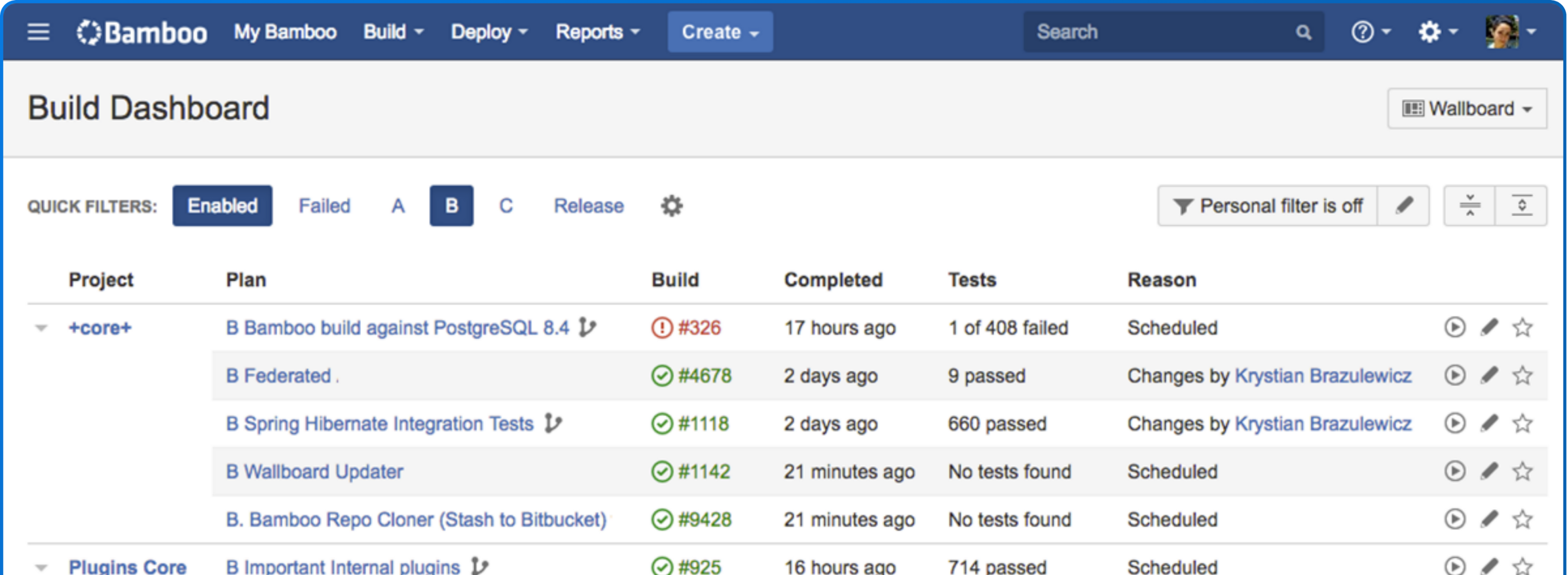Open the administration gear menu
The height and width of the screenshot is (575, 1568).
coord(1438,32)
